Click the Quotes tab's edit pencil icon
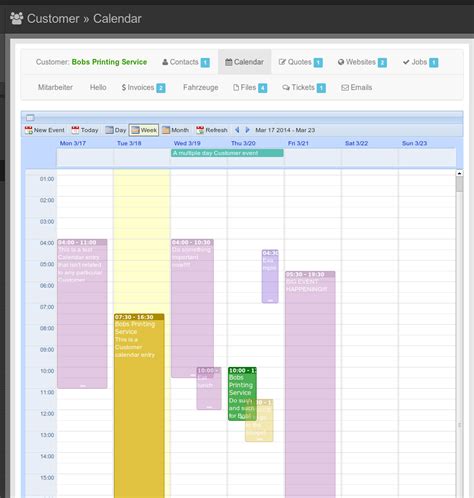The height and width of the screenshot is (498, 474). [282, 62]
